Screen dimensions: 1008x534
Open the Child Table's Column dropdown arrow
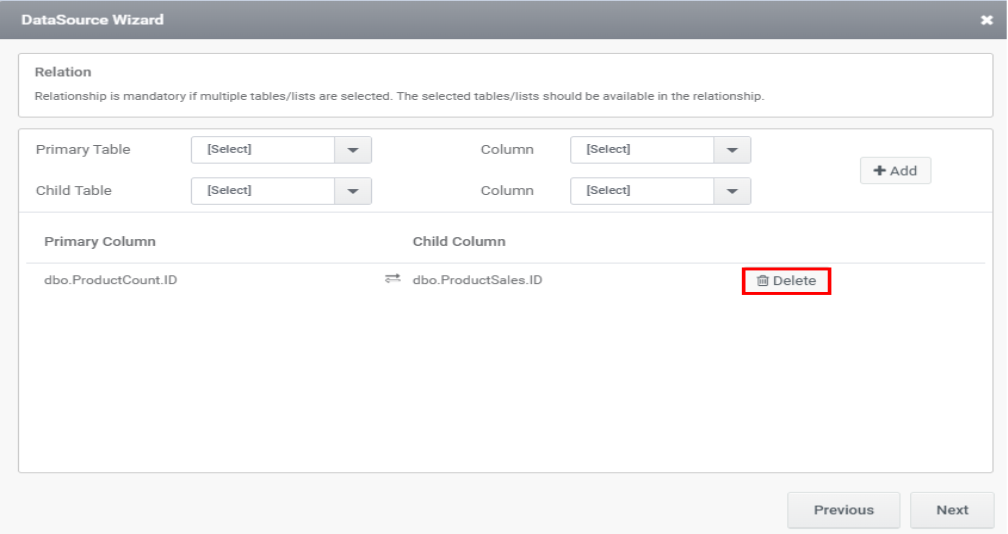pos(732,191)
